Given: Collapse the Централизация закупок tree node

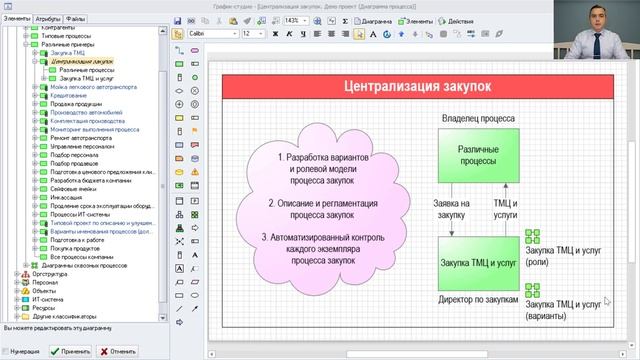Looking at the screenshot, I should pos(35,62).
